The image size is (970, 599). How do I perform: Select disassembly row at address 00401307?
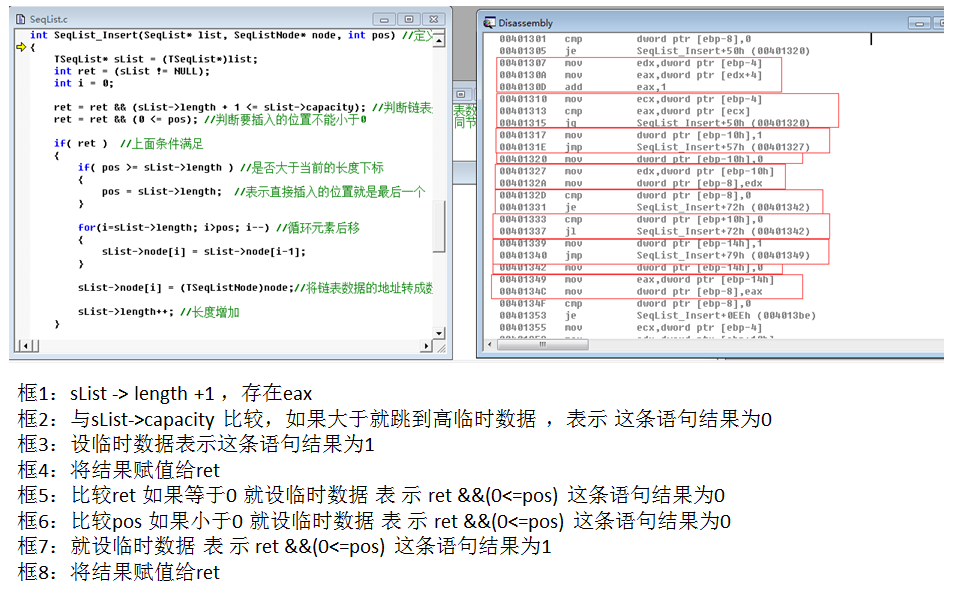(x=631, y=63)
